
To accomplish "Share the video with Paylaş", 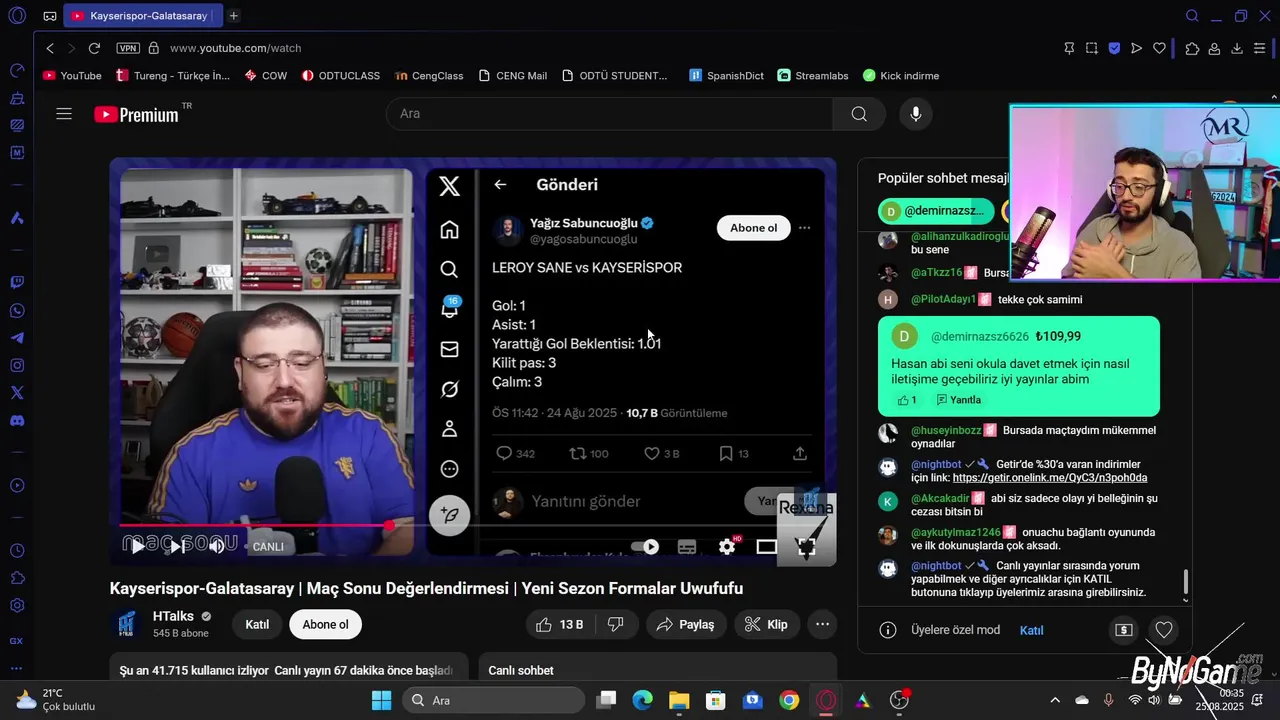I will point(686,625).
